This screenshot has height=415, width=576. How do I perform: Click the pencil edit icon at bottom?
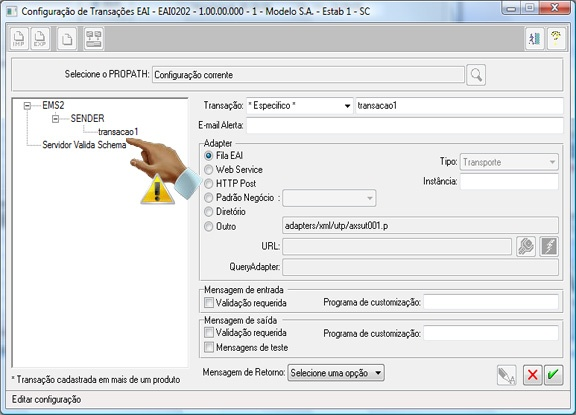point(507,375)
